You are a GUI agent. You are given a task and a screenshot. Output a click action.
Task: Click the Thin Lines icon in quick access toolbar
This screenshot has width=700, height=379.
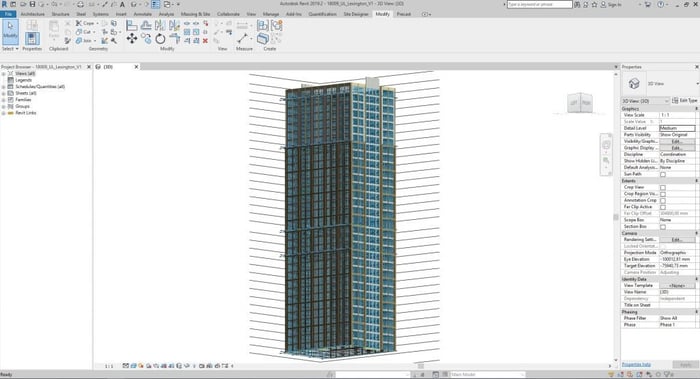(x=155, y=4)
